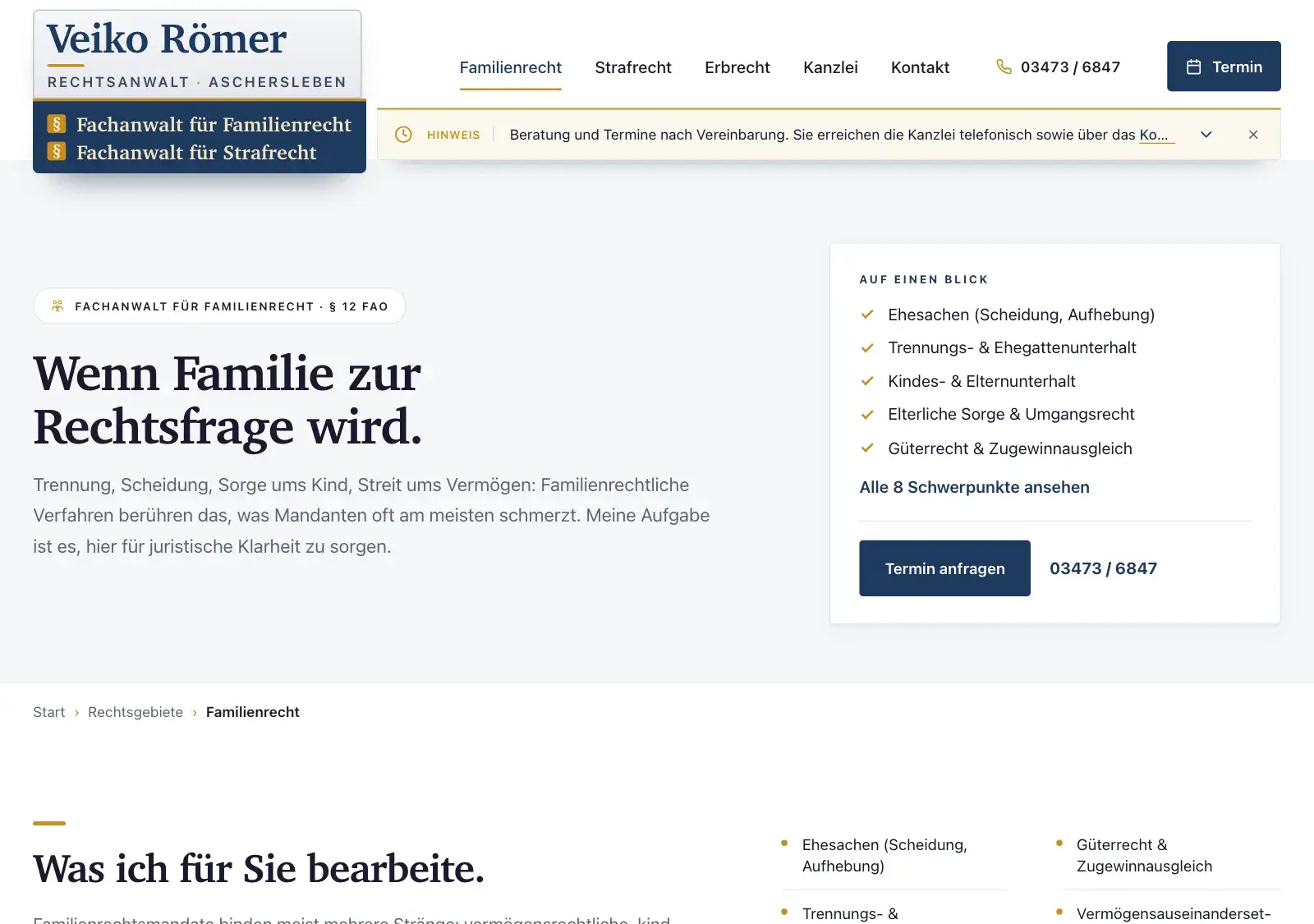This screenshot has height=924, width=1314.
Task: Click the Termin anfragen button
Action: pos(944,568)
